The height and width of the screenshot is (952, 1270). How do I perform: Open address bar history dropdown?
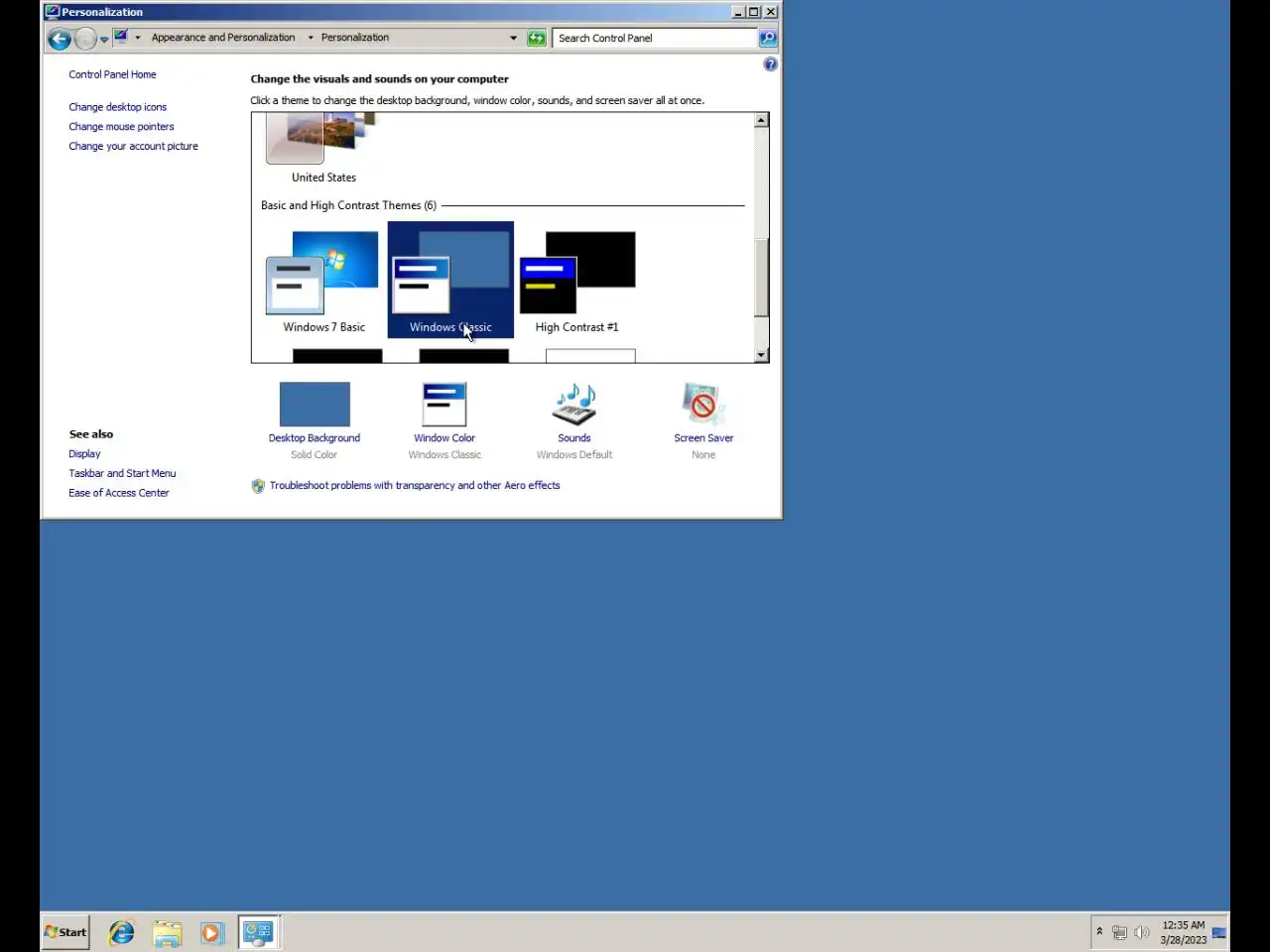[x=513, y=38]
